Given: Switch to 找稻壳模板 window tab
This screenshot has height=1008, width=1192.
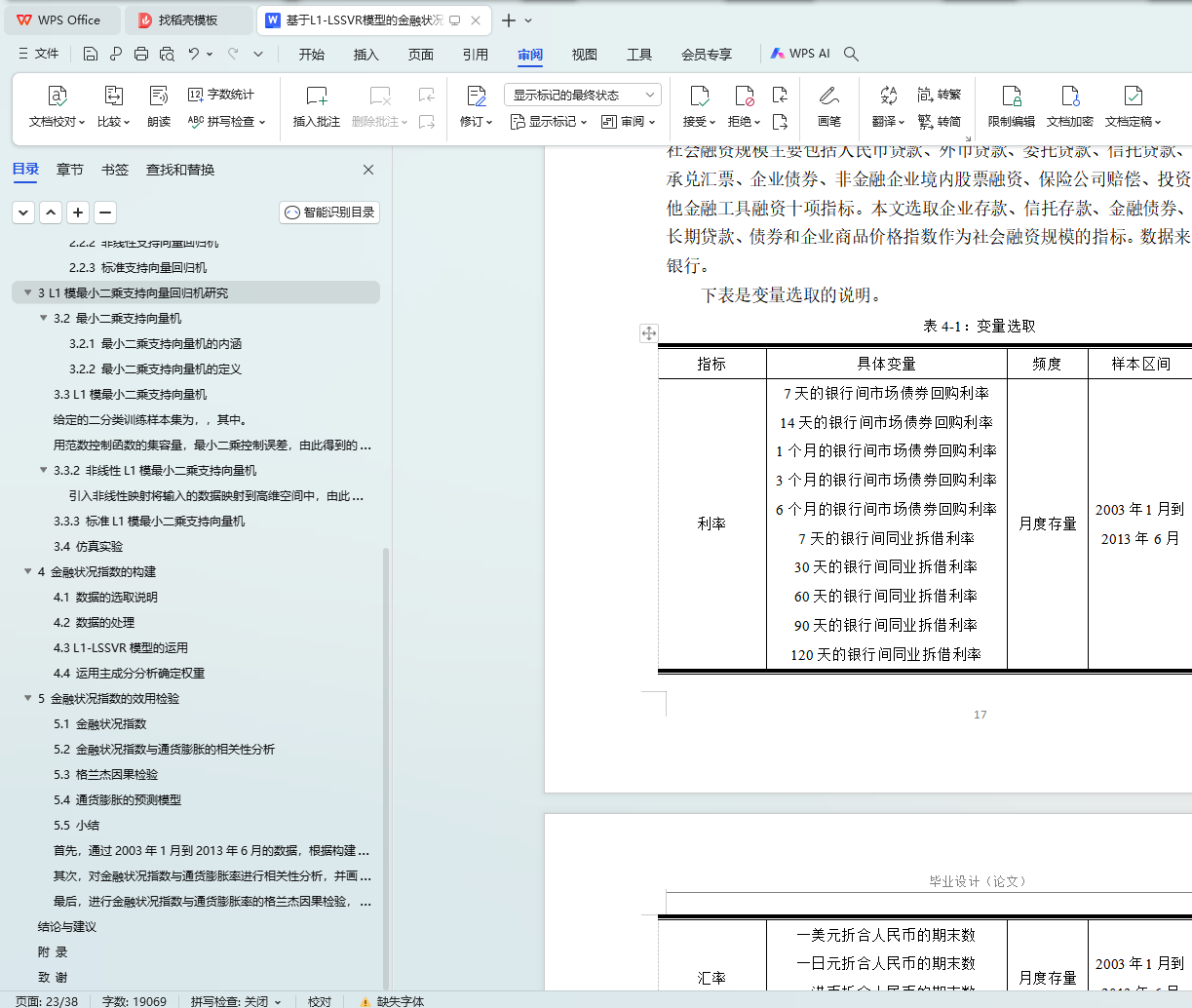Looking at the screenshot, I should point(189,20).
